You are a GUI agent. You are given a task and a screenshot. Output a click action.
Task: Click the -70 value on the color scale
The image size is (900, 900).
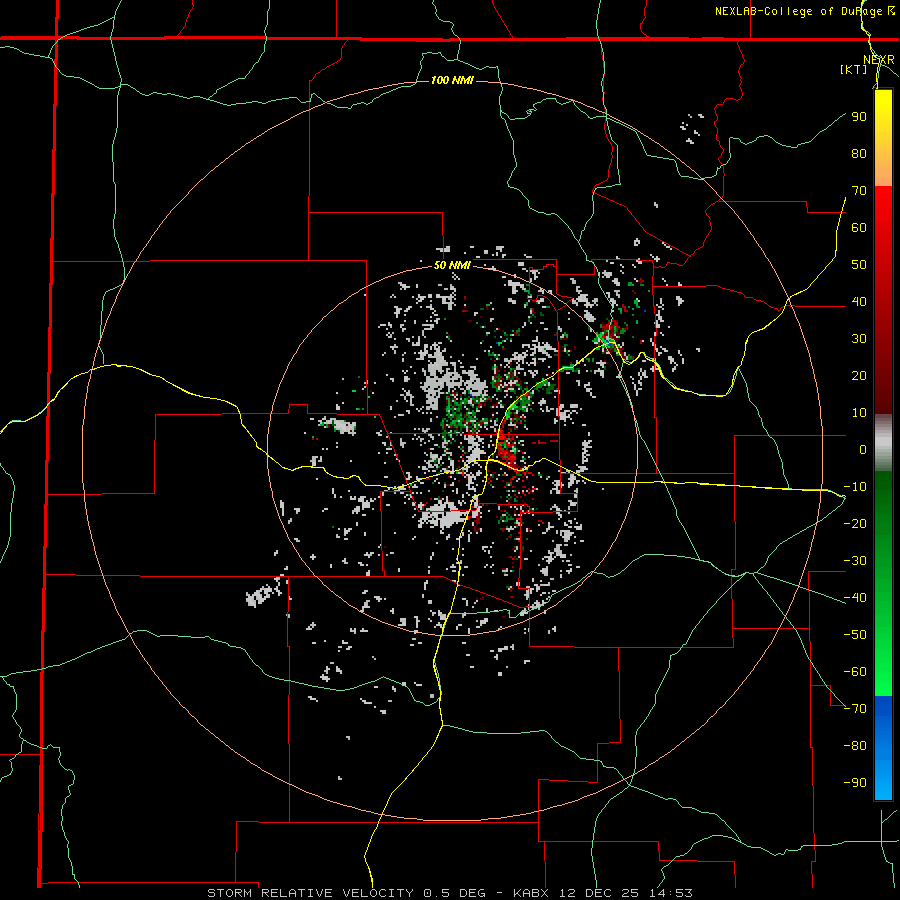(x=855, y=709)
